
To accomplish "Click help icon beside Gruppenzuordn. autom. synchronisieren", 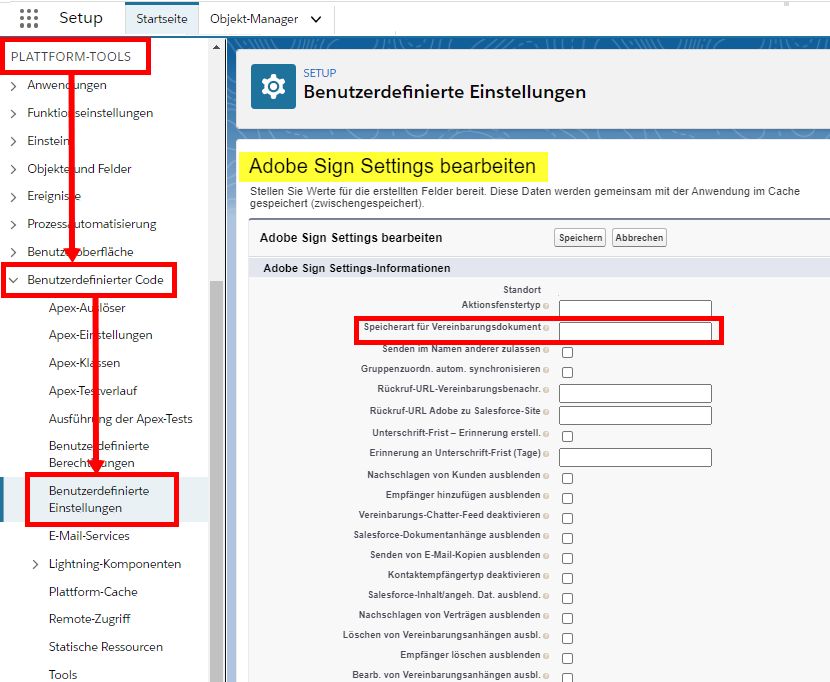I will coord(546,370).
